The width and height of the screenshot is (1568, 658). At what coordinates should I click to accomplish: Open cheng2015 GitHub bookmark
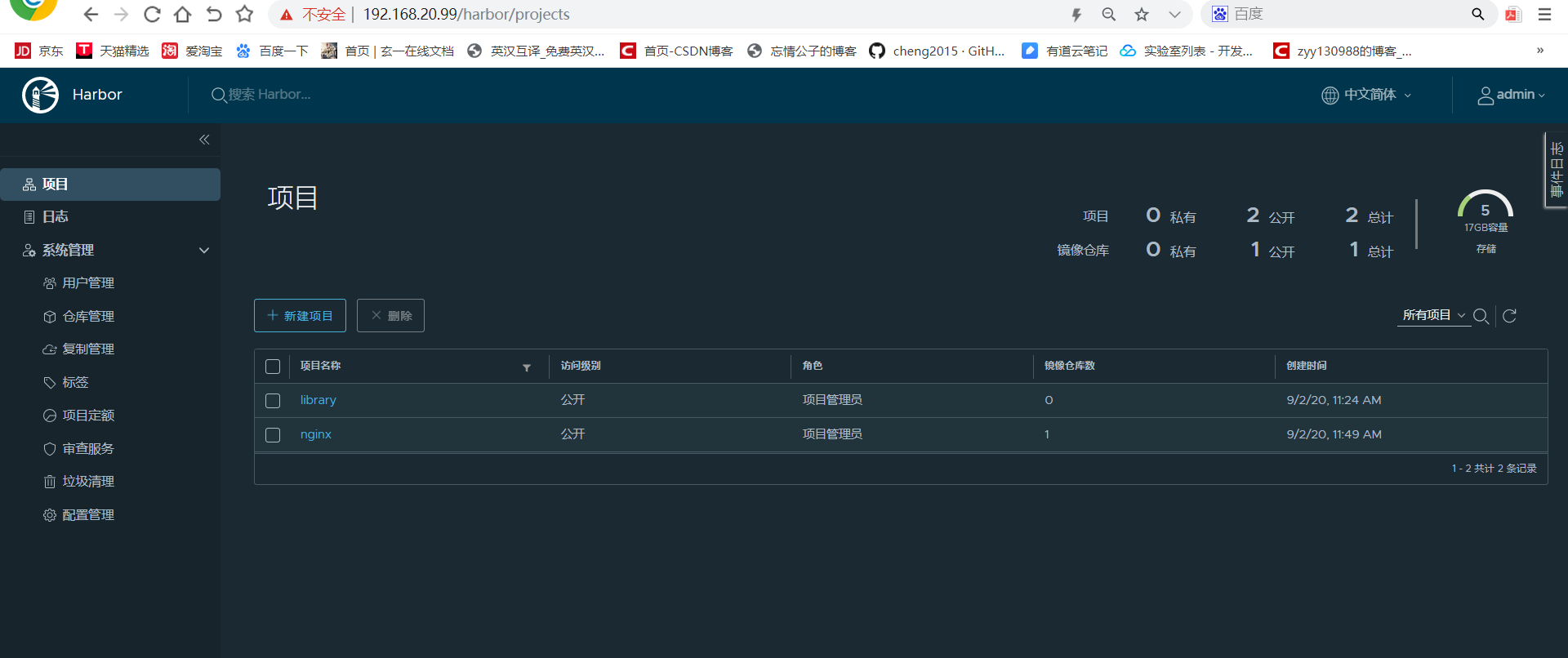(937, 51)
